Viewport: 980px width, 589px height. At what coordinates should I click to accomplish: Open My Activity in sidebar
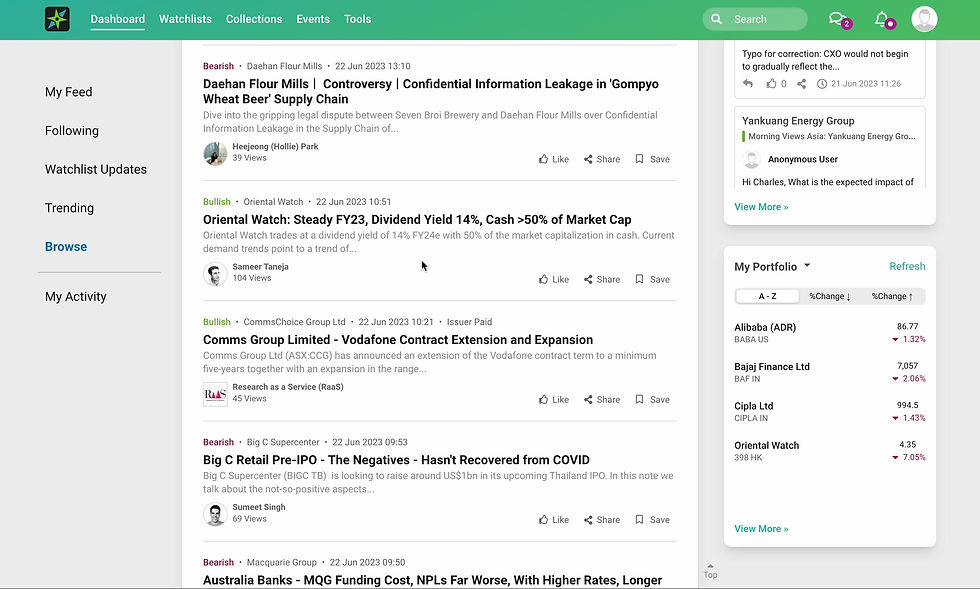pos(76,297)
